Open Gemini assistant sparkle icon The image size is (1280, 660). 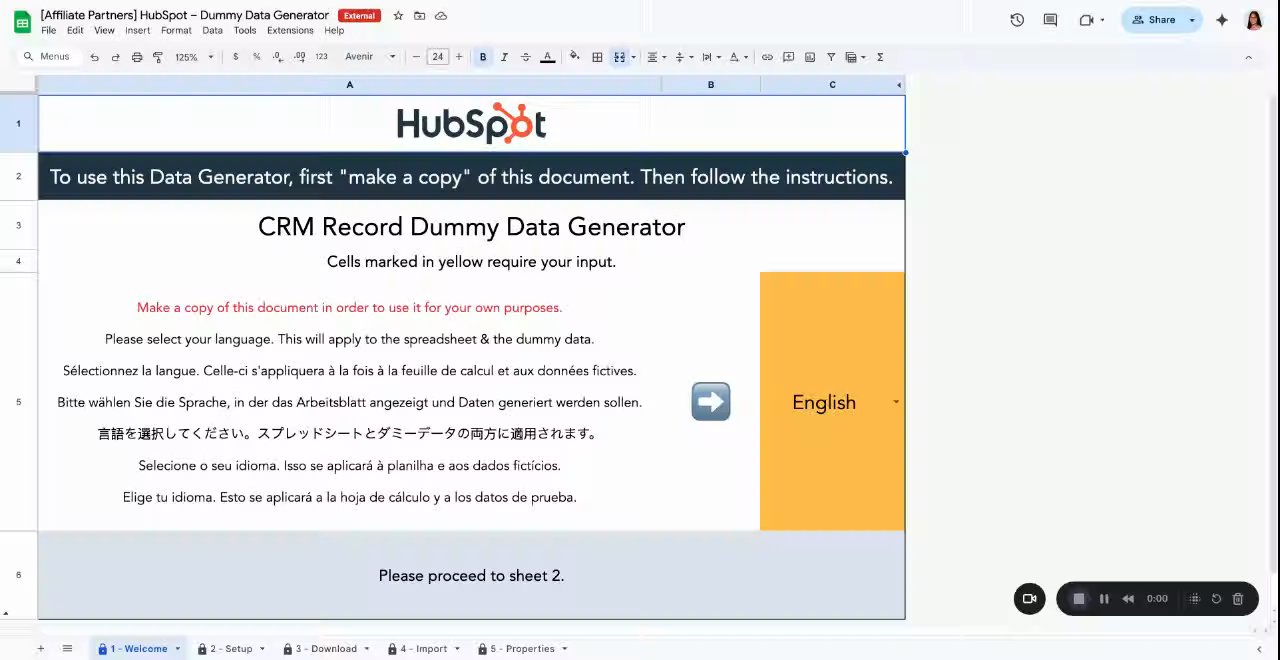point(1222,20)
